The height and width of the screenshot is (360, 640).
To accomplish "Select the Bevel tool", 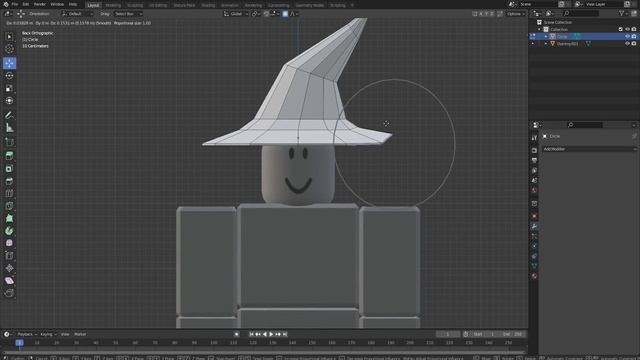I will (x=9, y=181).
